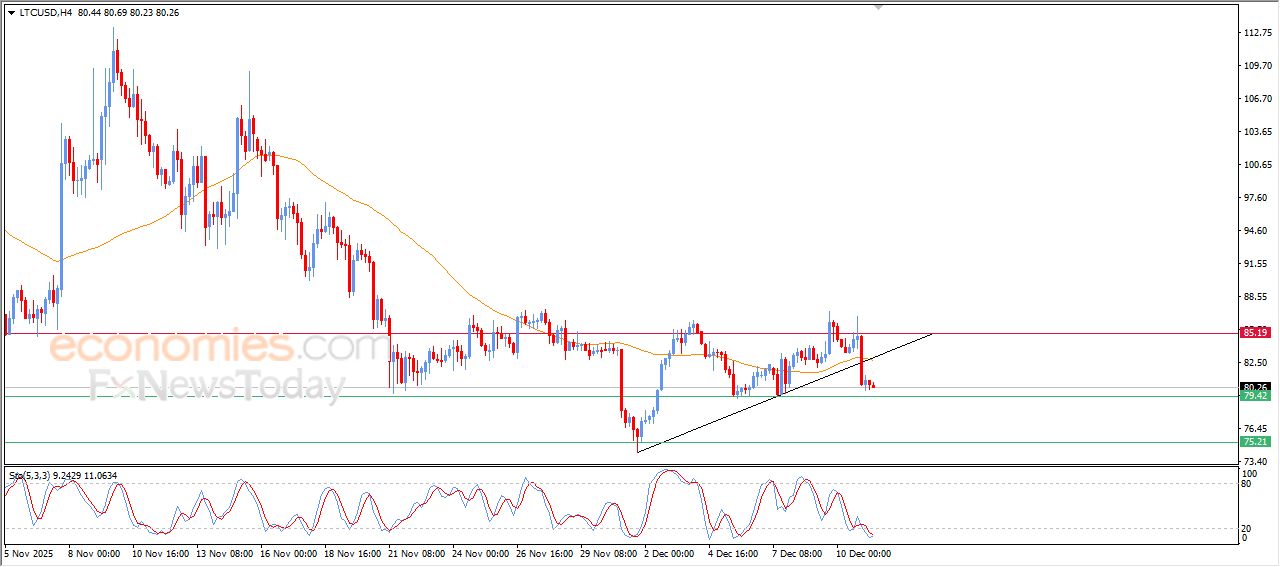The height and width of the screenshot is (567, 1280).
Task: Click the 5 Nov 2025 date label
Action: (31, 553)
